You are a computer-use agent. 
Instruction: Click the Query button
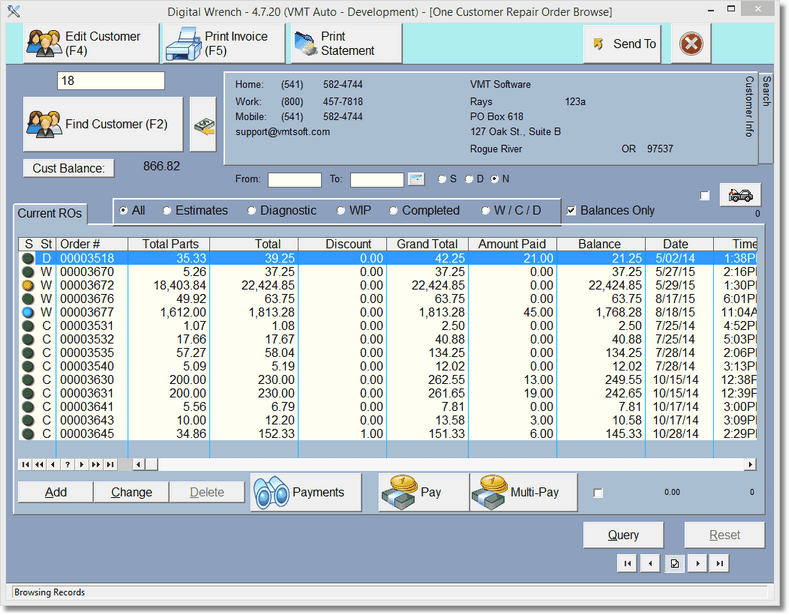click(x=623, y=535)
